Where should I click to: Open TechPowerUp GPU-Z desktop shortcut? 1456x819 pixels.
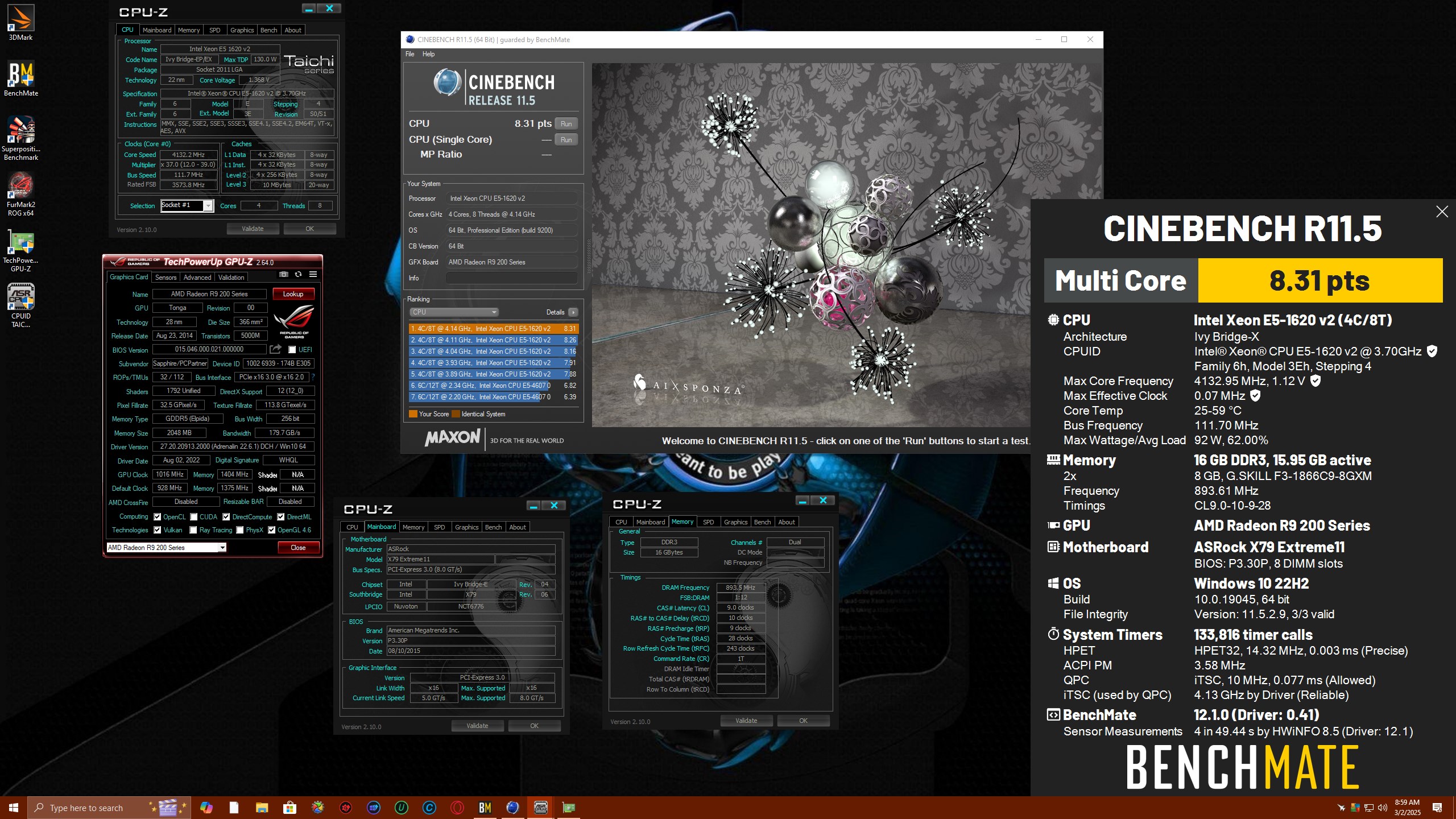point(20,250)
